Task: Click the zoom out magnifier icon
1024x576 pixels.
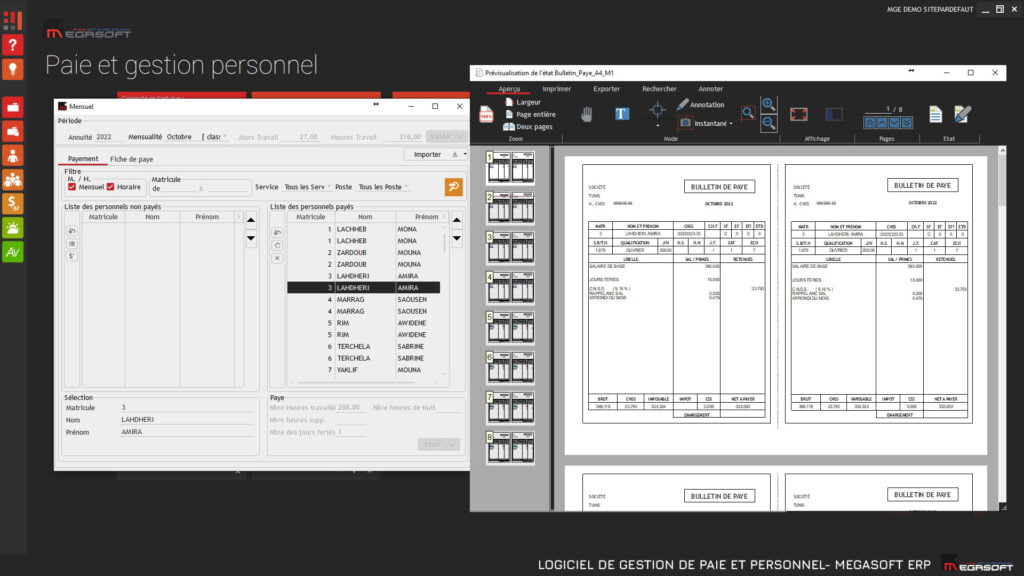Action: (769, 123)
